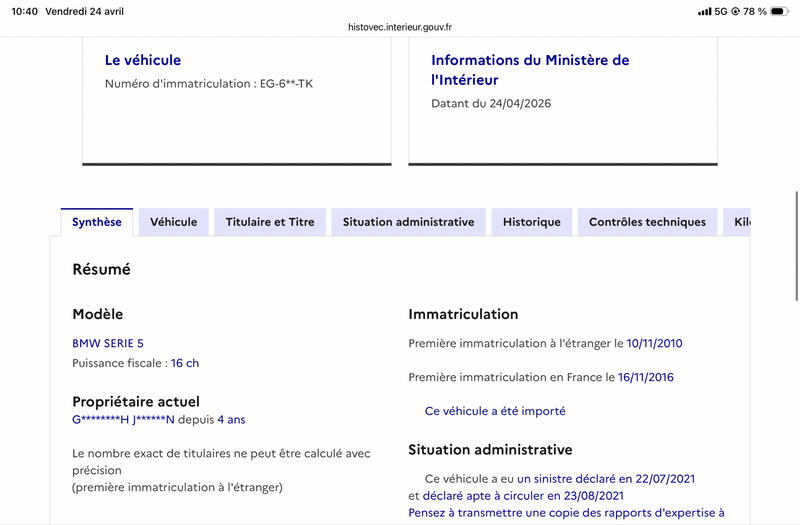This screenshot has height=525, width=800.
Task: Click the 'Vendredi 24 avril' date
Action: [x=85, y=11]
